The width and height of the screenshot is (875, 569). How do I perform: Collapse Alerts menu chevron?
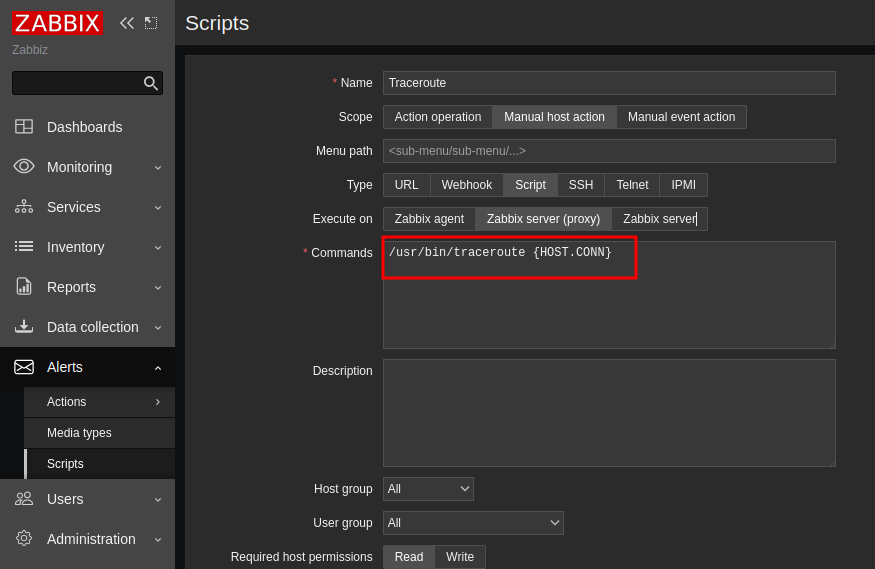[158, 368]
